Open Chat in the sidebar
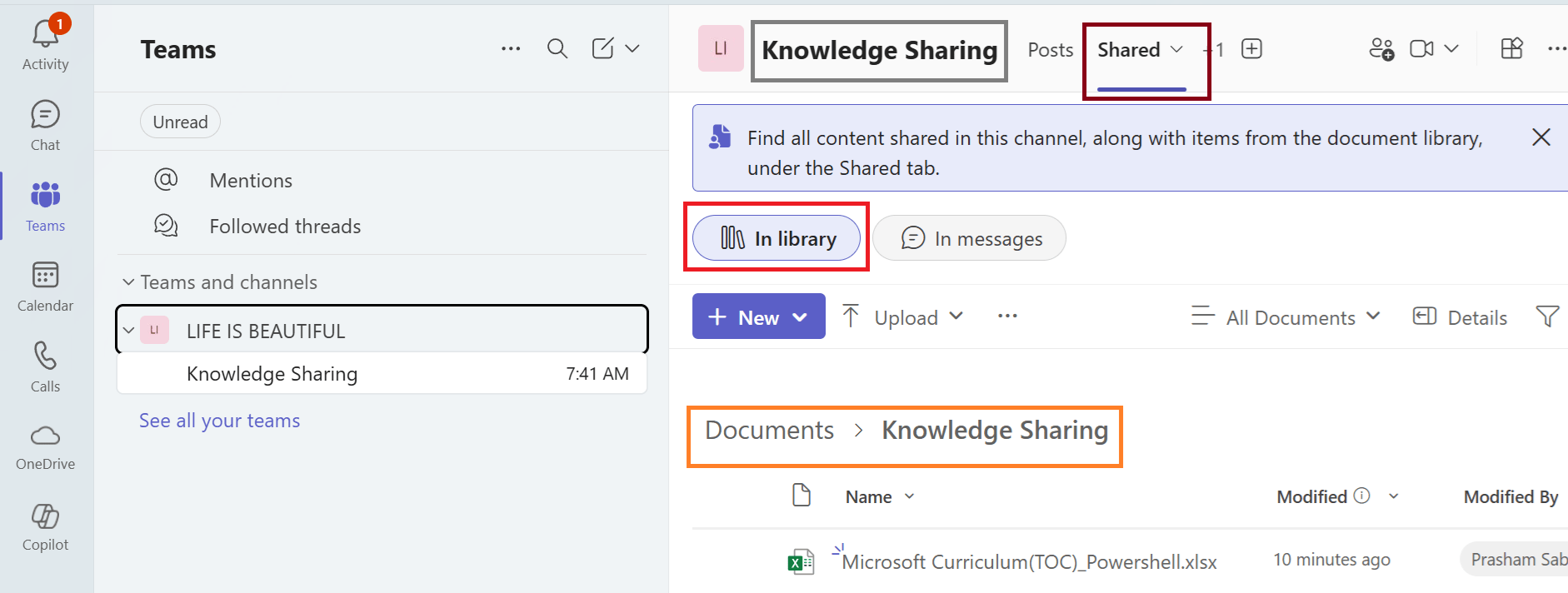1568x593 pixels. (x=45, y=126)
